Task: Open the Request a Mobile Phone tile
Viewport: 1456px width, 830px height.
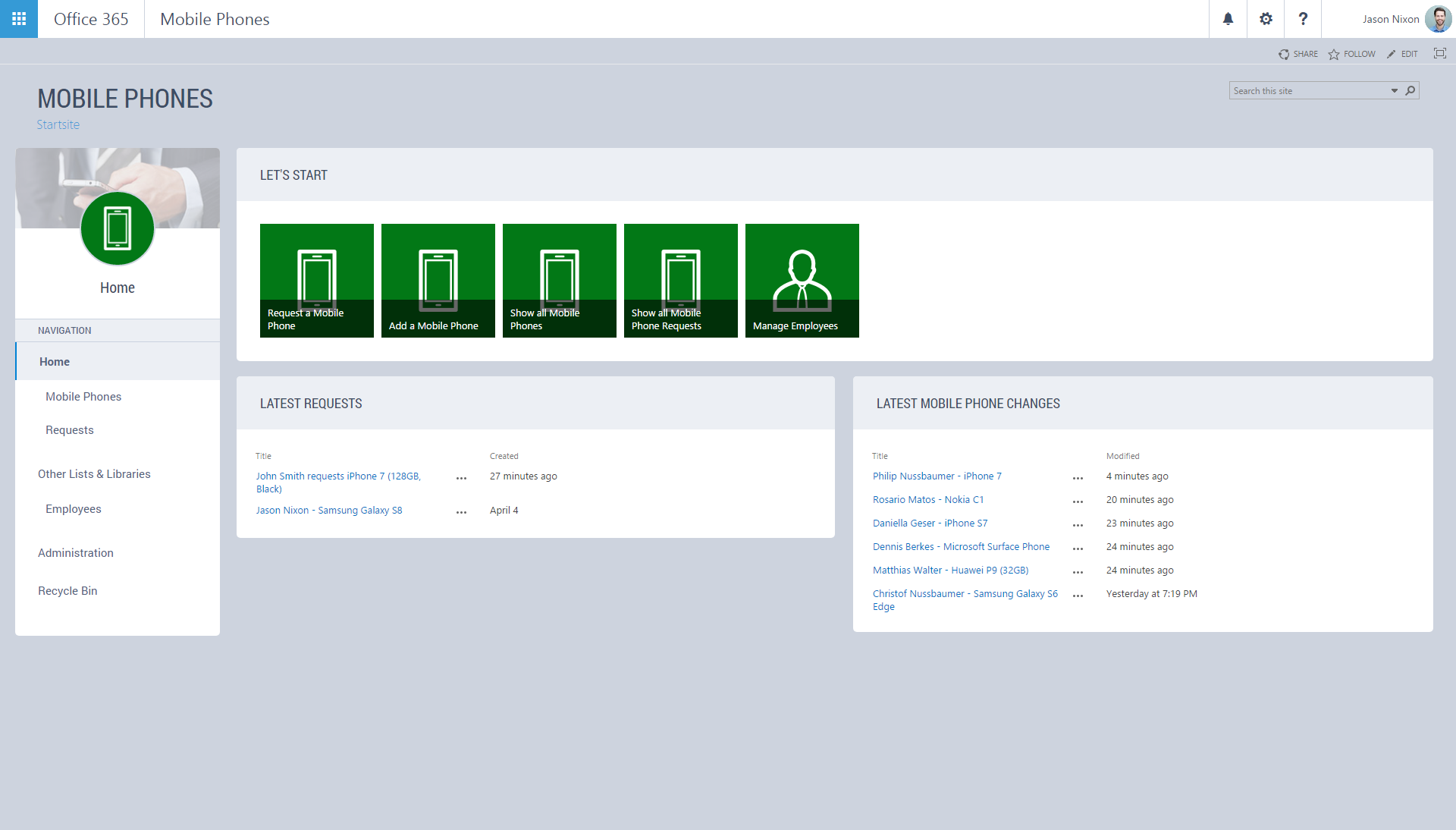Action: tap(317, 281)
